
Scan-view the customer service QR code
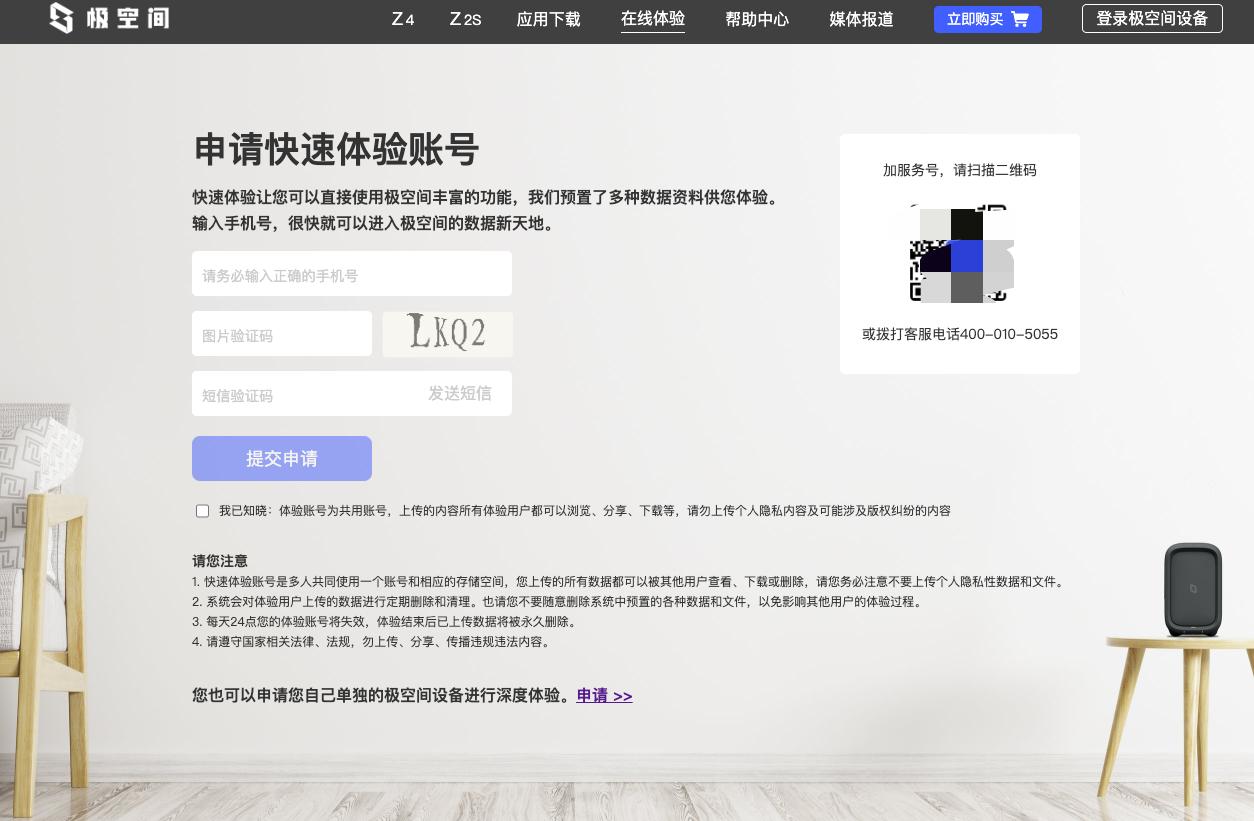(959, 255)
